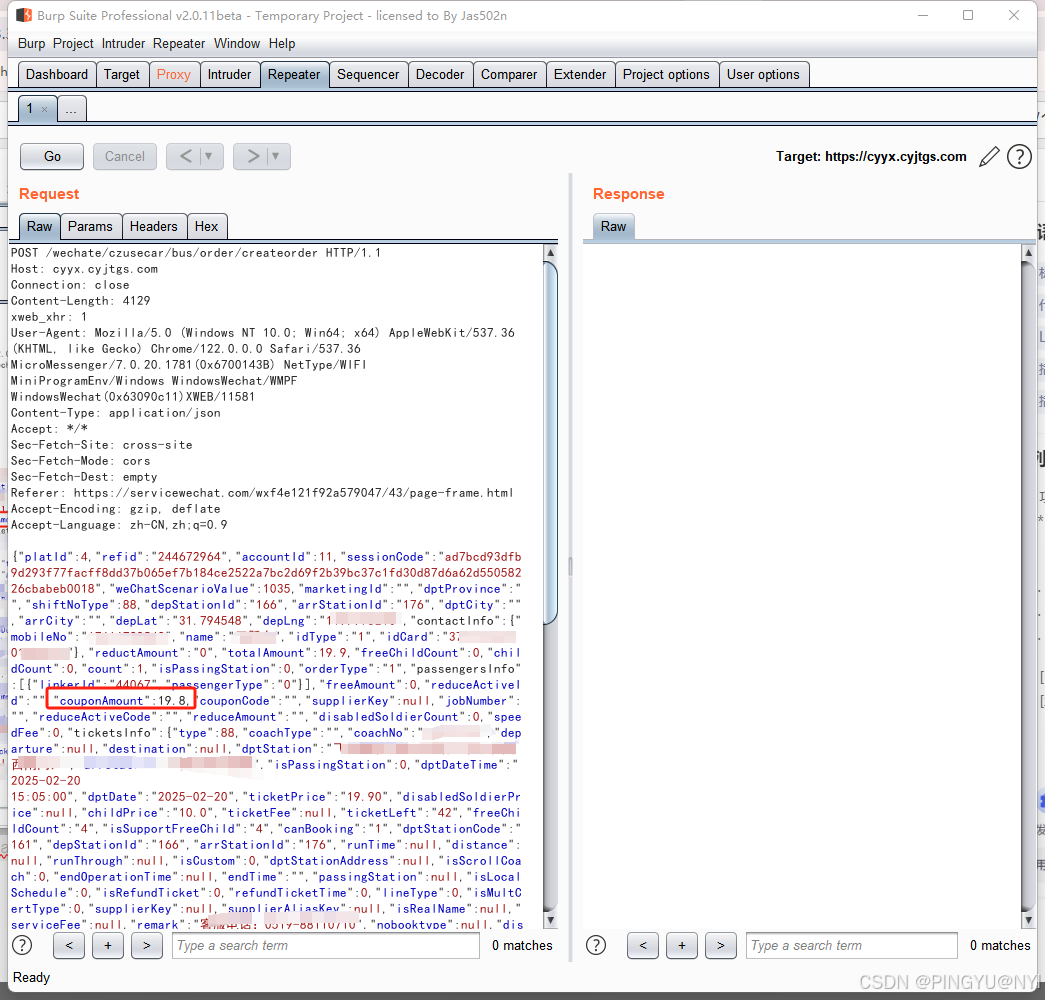Go forward to next request in history

point(253,157)
